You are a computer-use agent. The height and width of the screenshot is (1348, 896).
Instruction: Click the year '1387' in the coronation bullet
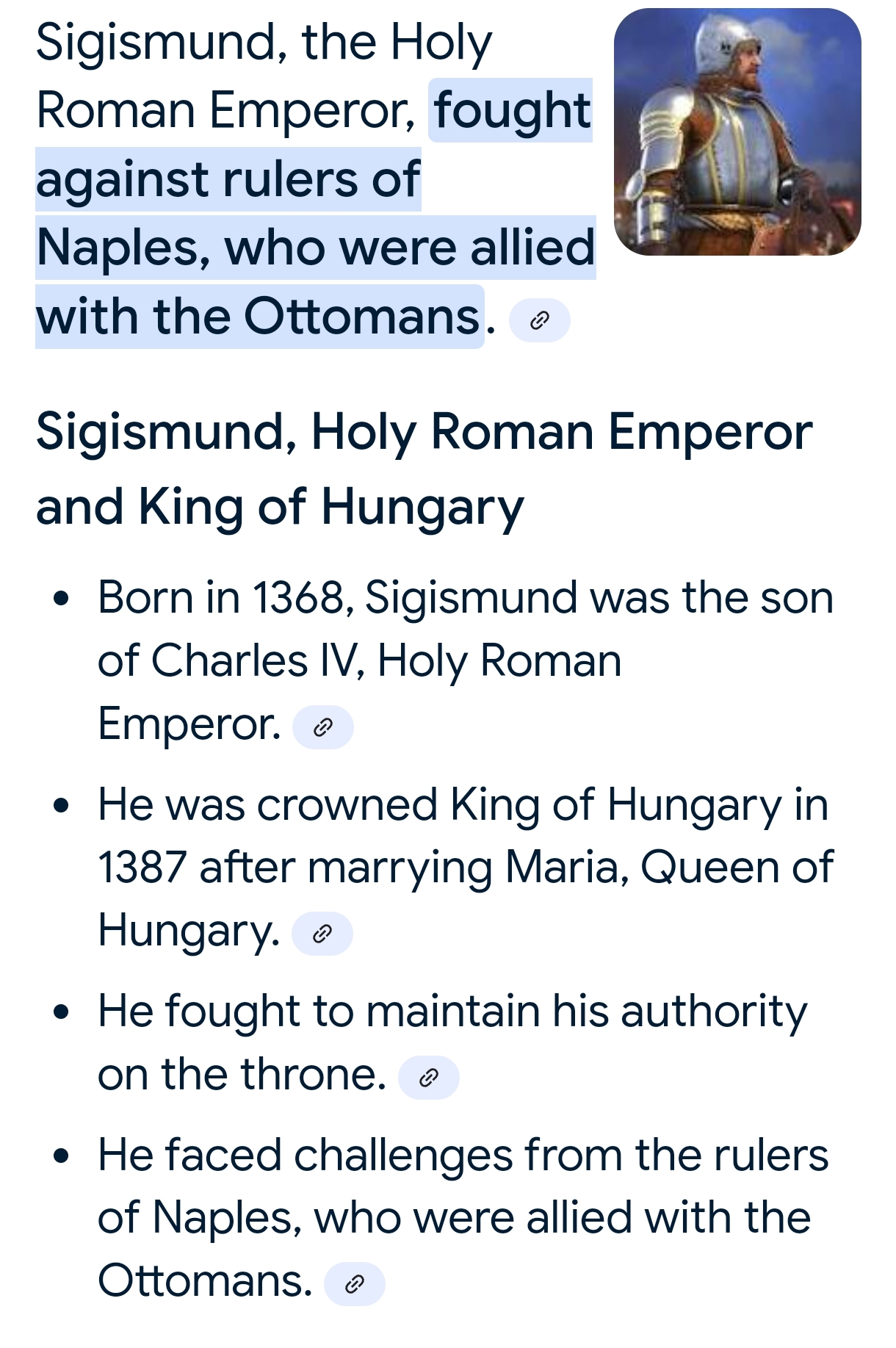142,868
